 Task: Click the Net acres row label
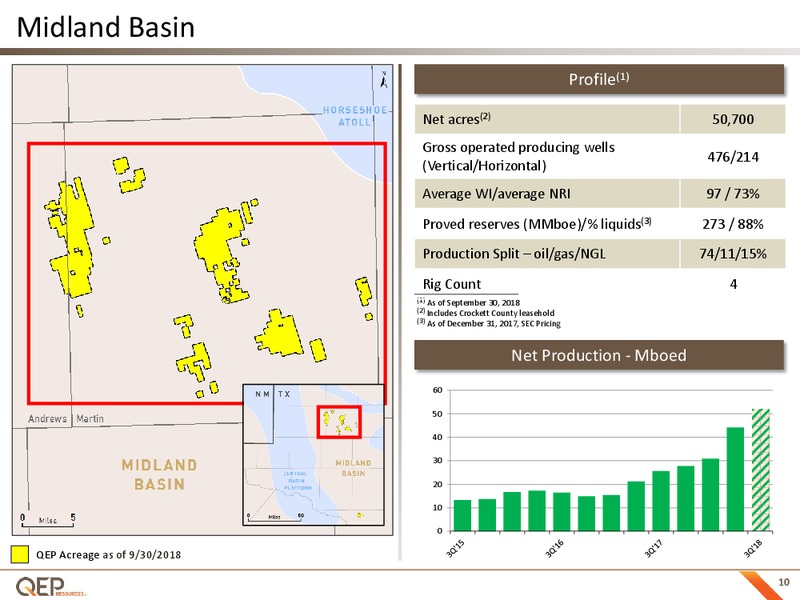tap(457, 119)
